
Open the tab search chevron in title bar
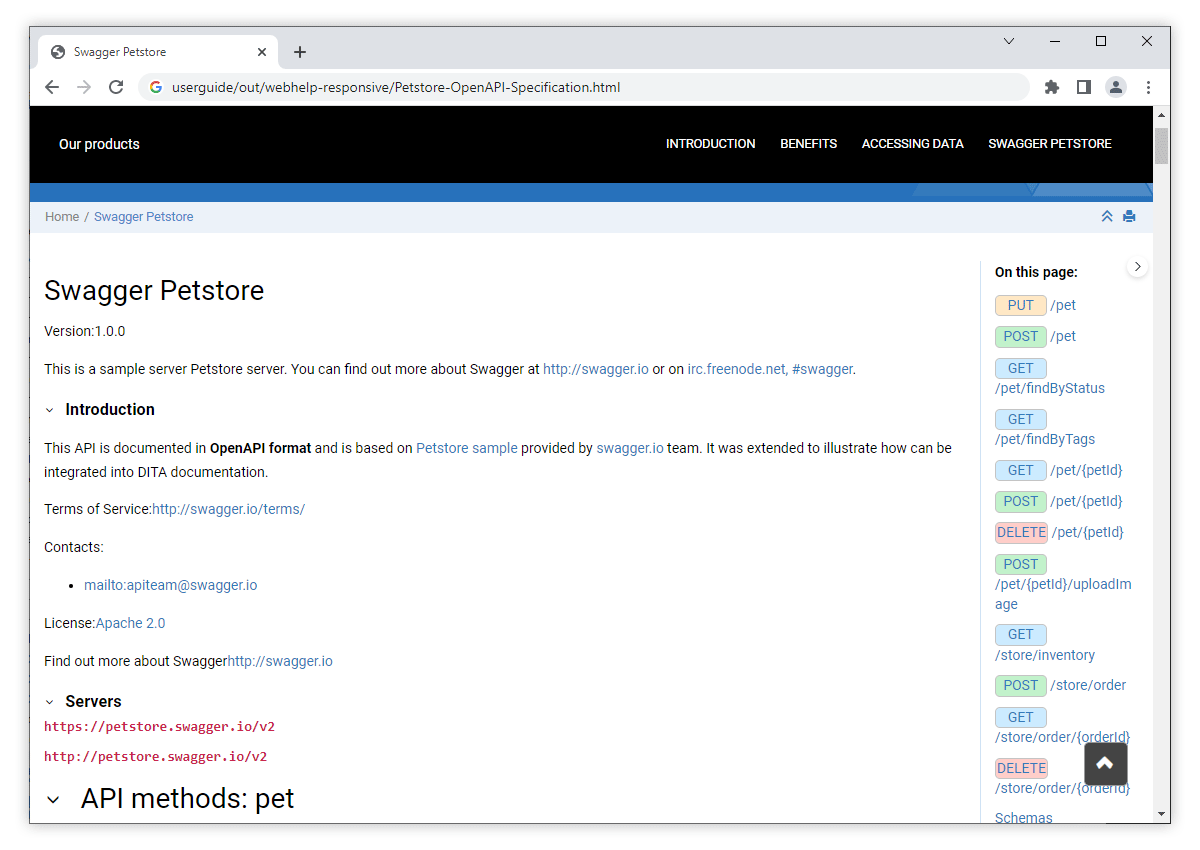[x=1009, y=41]
